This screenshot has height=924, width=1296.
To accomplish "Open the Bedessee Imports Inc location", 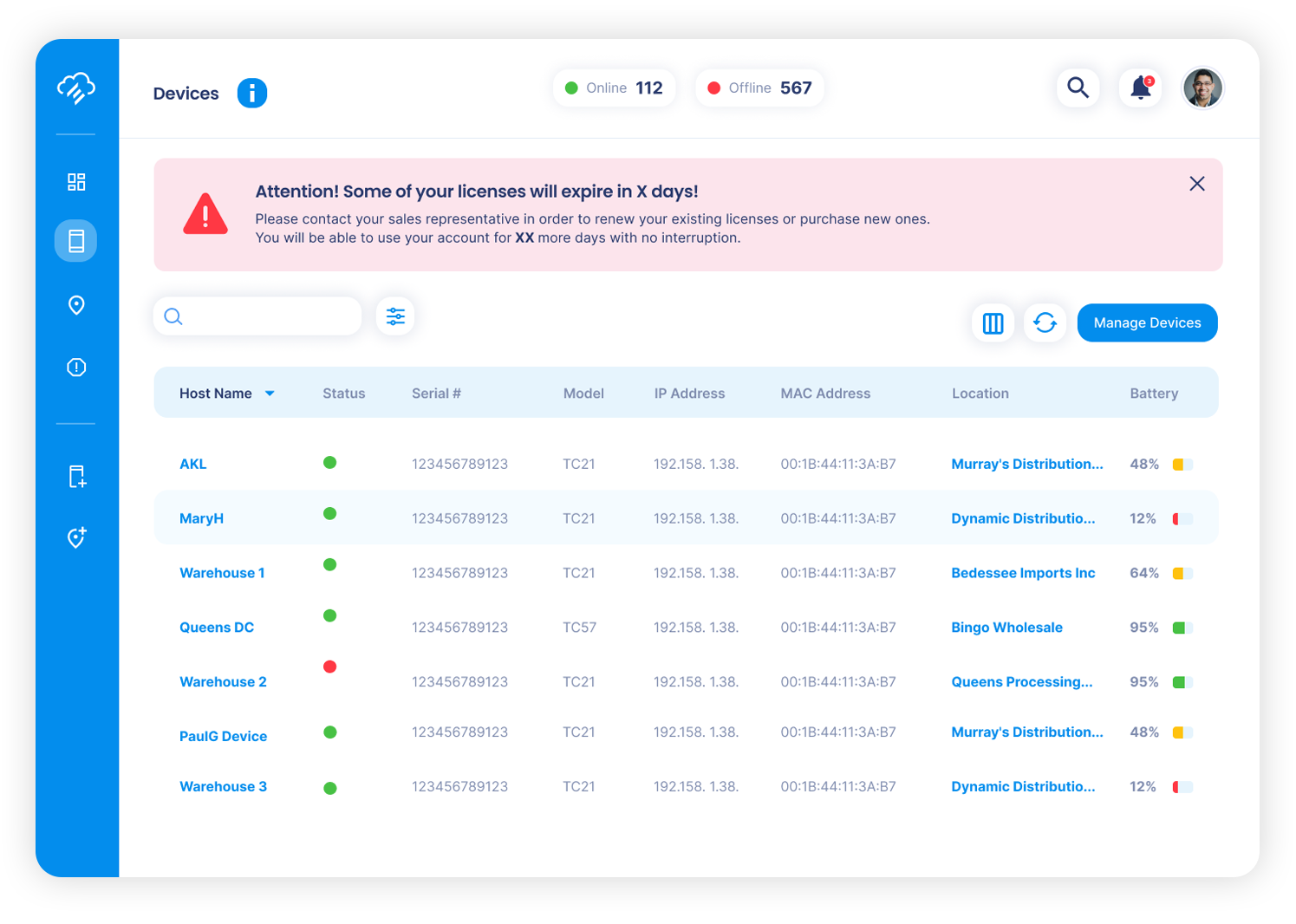I will point(1023,573).
